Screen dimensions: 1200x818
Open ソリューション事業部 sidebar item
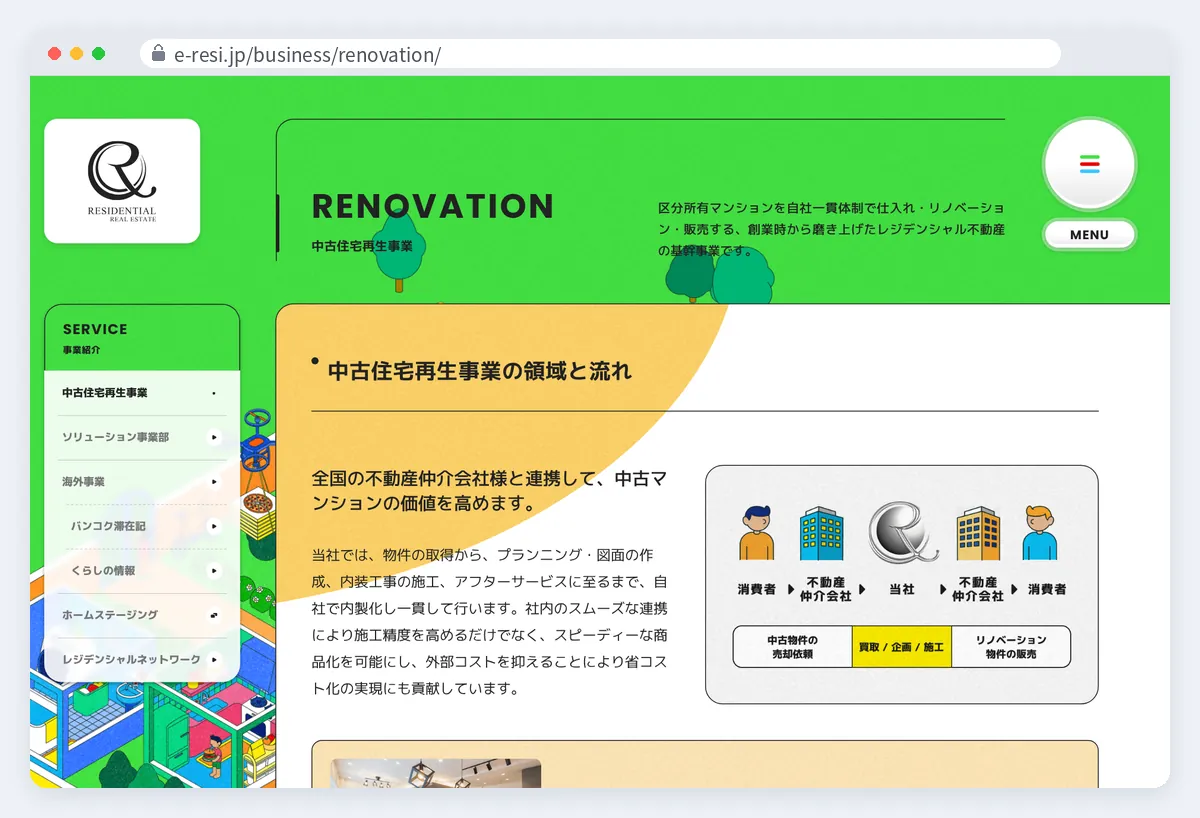click(141, 437)
